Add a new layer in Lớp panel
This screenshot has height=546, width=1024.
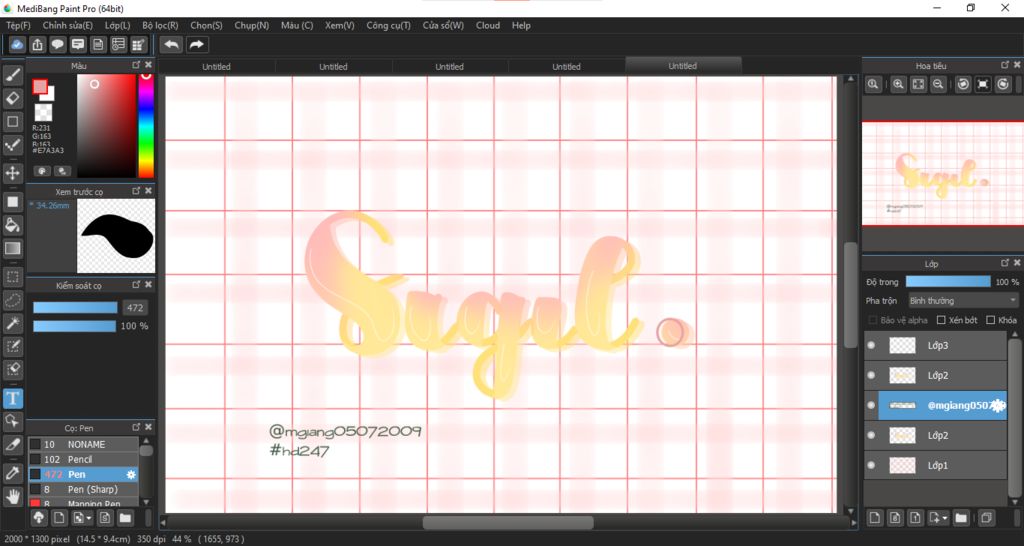[x=875, y=518]
